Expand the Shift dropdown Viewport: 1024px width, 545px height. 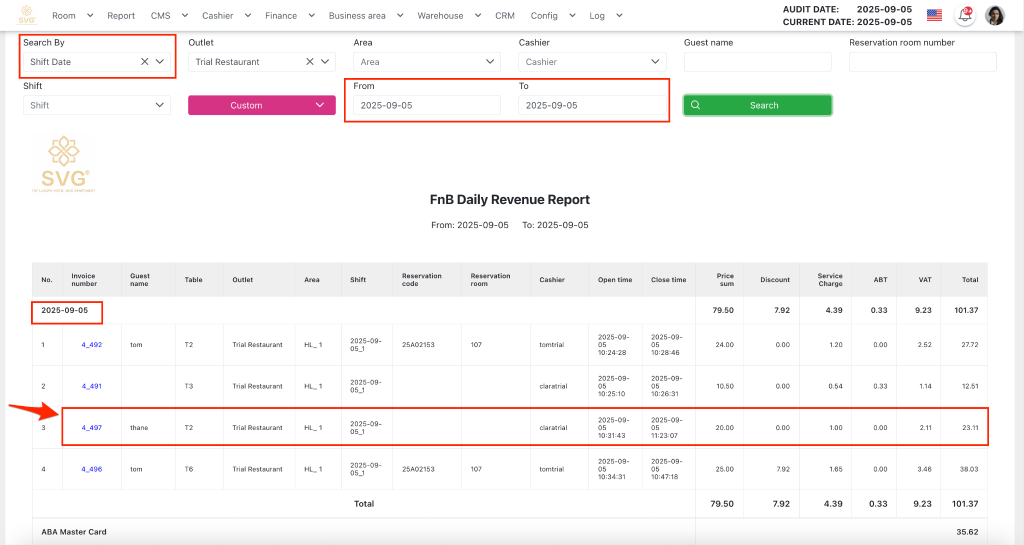point(96,105)
